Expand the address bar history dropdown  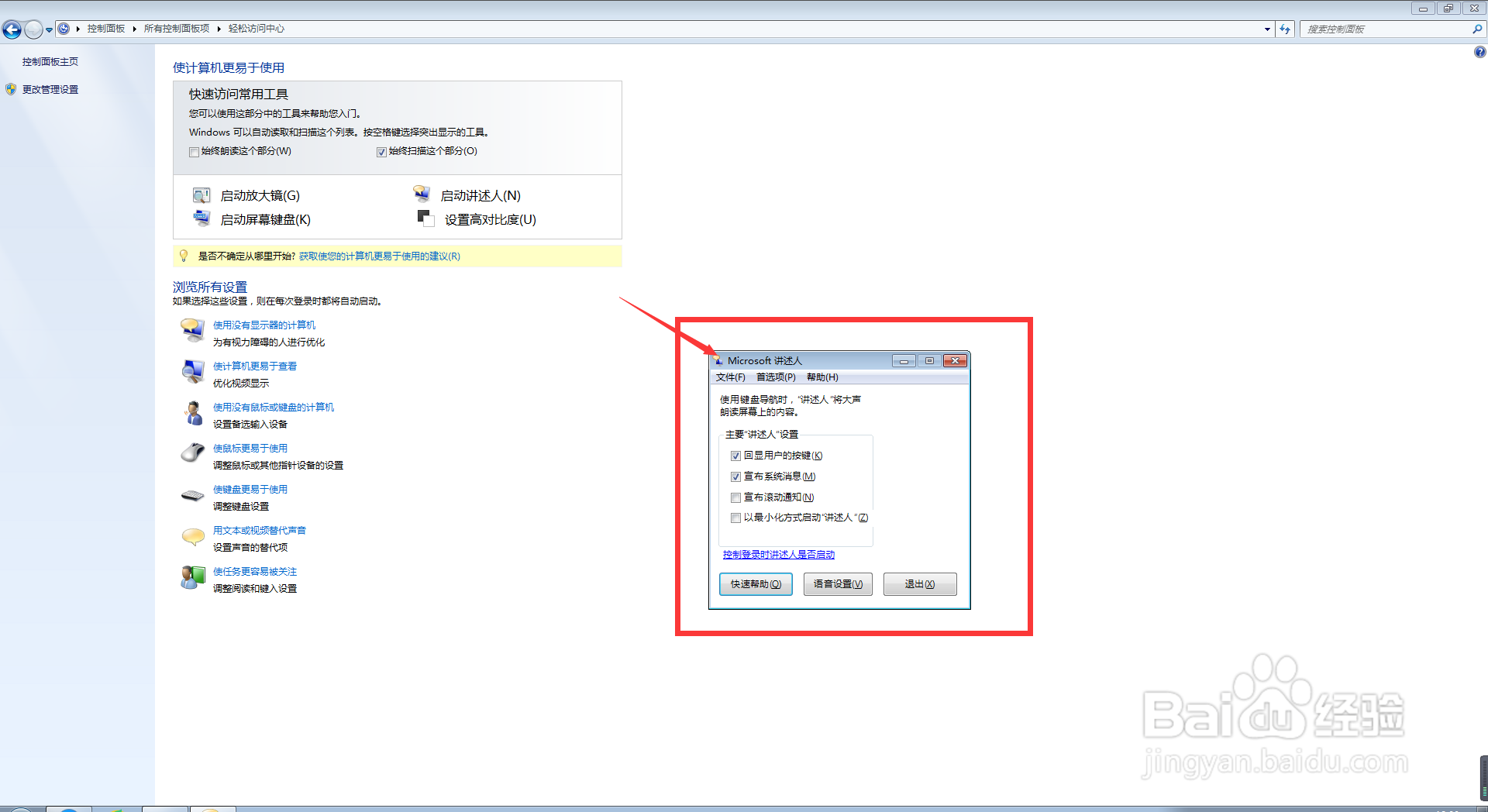[x=1267, y=29]
